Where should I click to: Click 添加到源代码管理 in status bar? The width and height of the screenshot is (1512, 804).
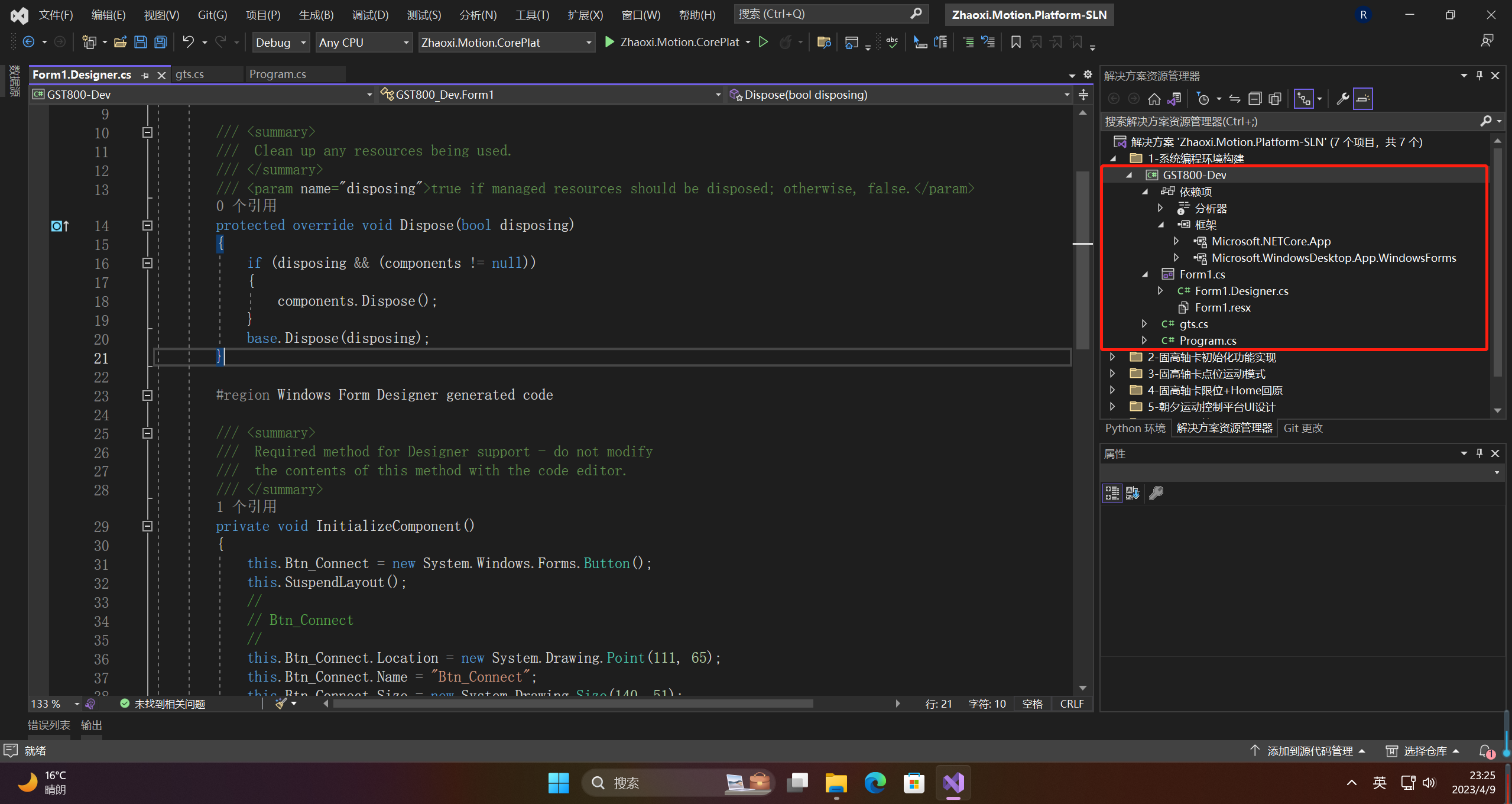[1309, 751]
